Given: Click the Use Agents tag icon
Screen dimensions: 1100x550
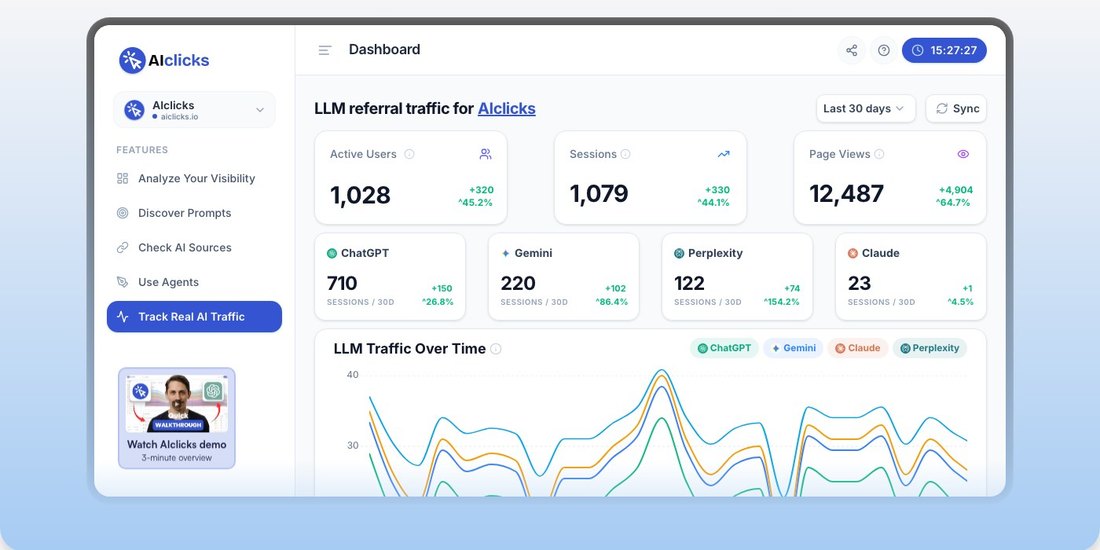Looking at the screenshot, I should pos(122,282).
